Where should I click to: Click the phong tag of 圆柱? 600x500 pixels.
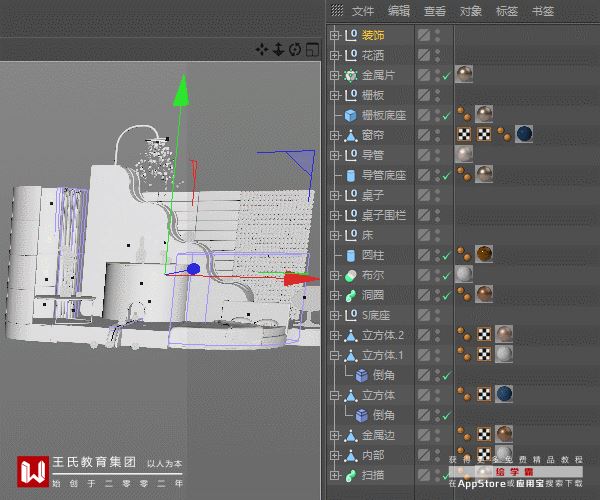464,254
